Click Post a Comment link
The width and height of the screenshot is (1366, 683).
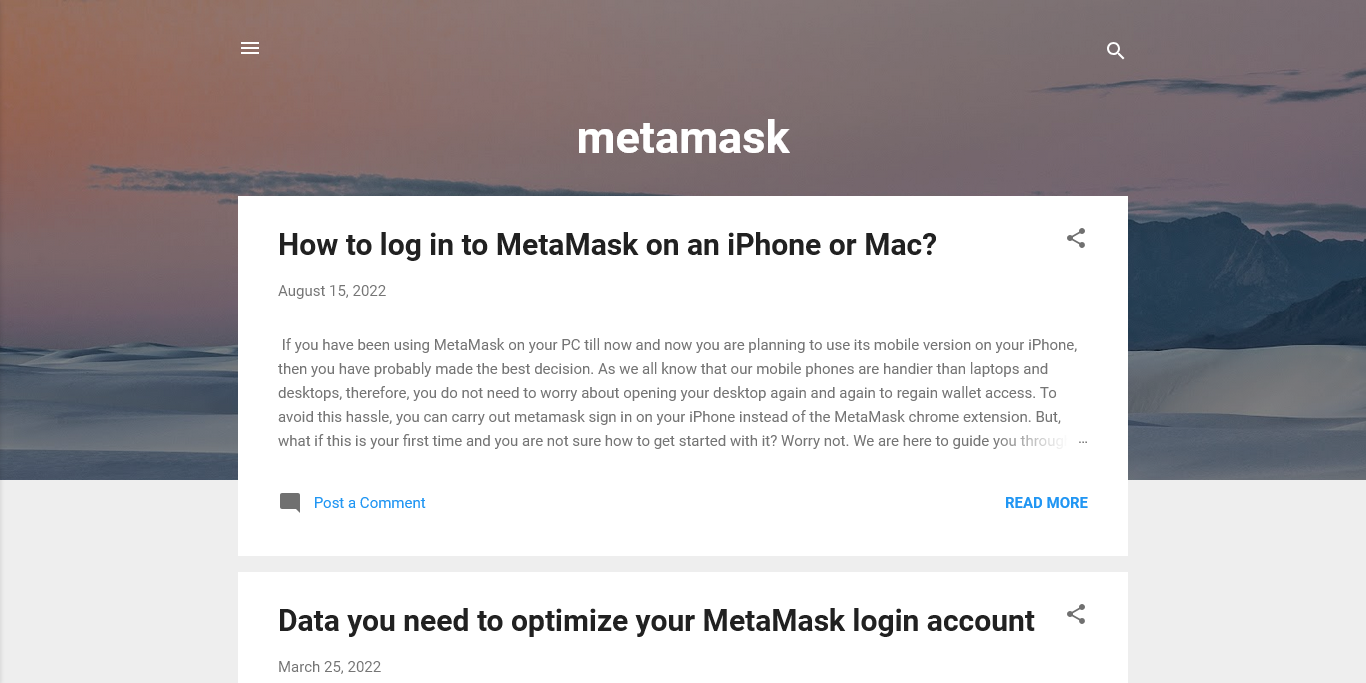click(x=369, y=503)
